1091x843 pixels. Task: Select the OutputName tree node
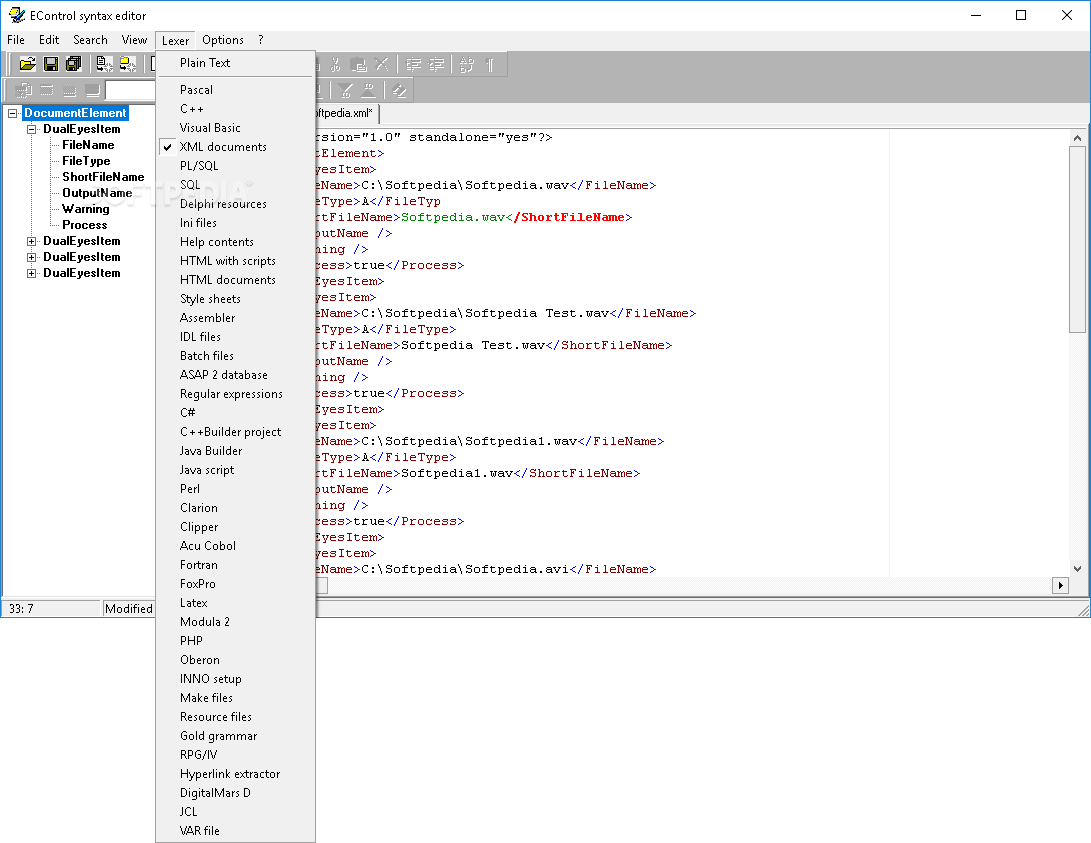(97, 193)
